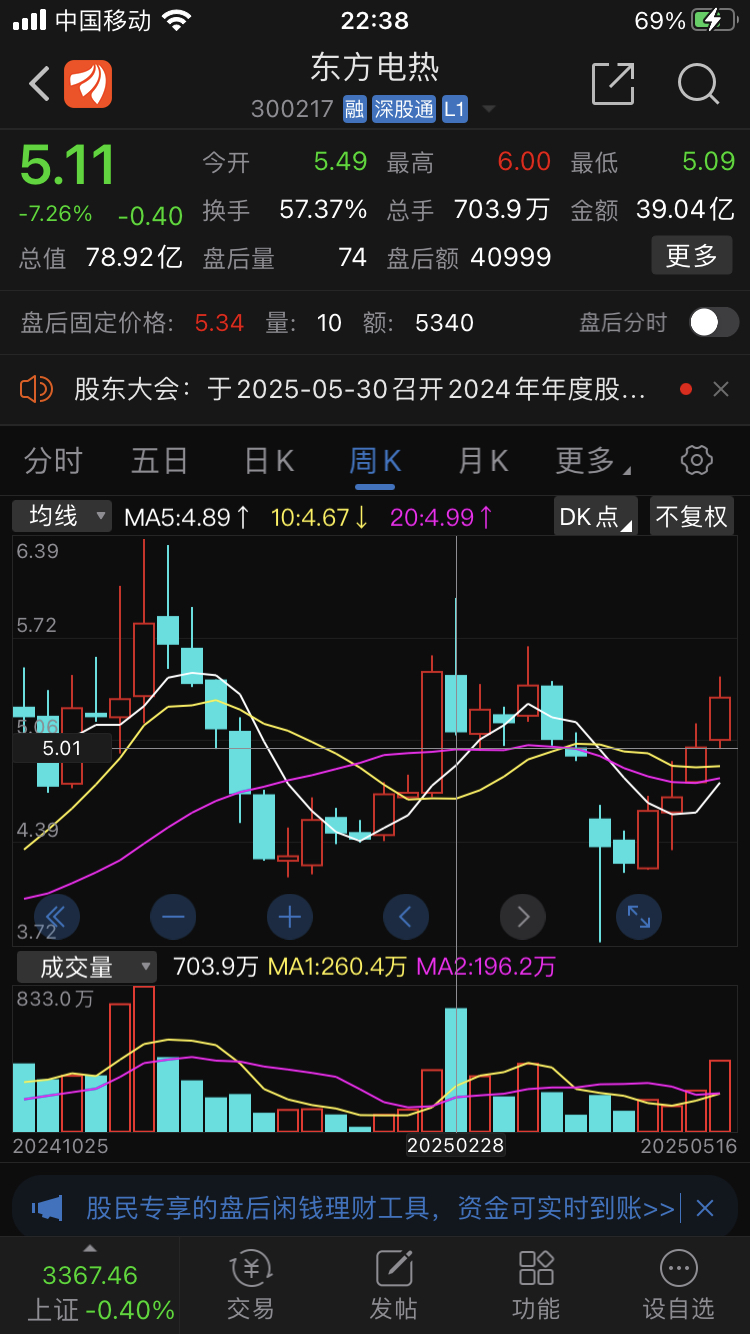Tap the MA20 value 20:4.99
Image resolution: width=750 pixels, height=1334 pixels.
point(441,517)
